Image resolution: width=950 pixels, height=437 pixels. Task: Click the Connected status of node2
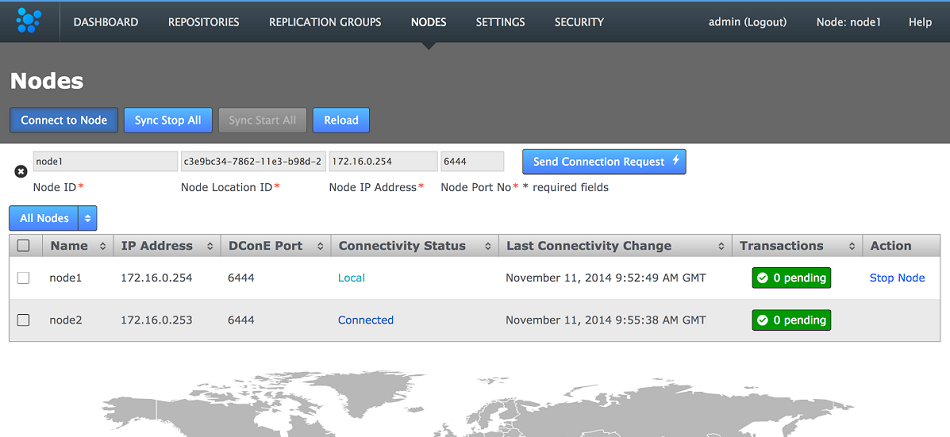pos(366,320)
